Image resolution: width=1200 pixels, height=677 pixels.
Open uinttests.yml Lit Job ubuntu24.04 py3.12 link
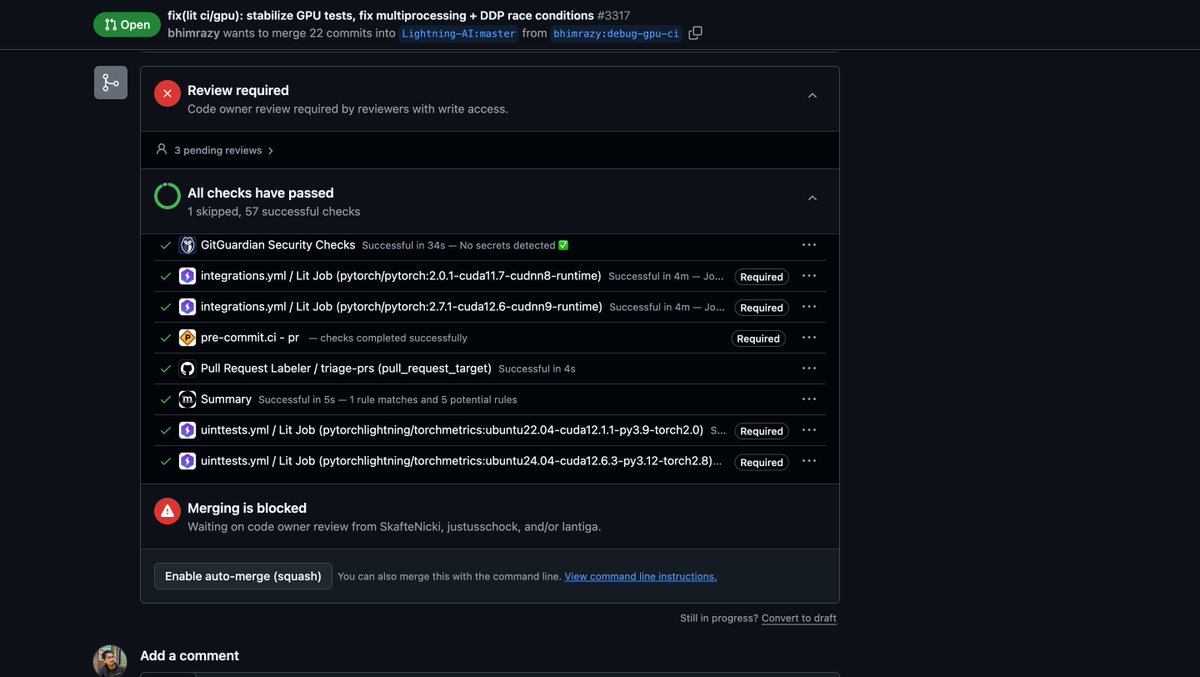461,462
